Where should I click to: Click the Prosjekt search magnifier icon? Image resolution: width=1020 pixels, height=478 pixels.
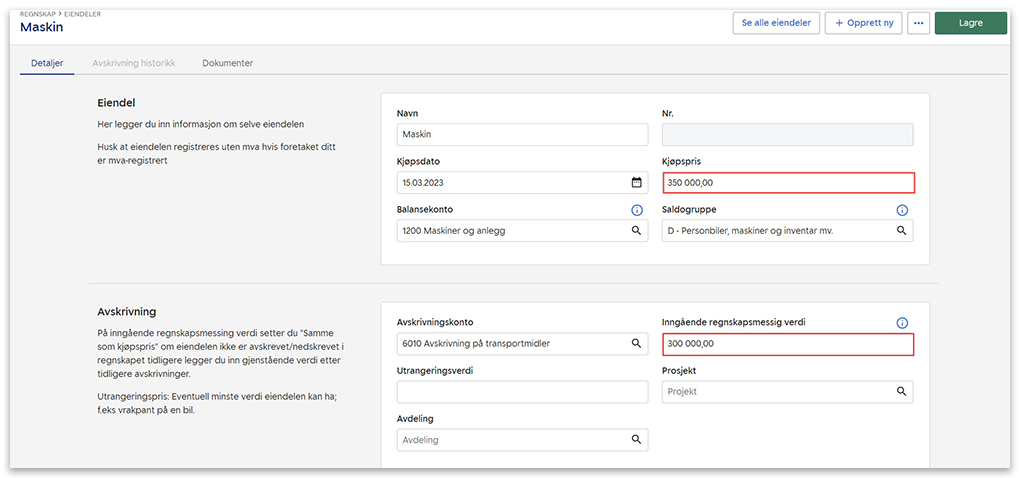tap(901, 392)
